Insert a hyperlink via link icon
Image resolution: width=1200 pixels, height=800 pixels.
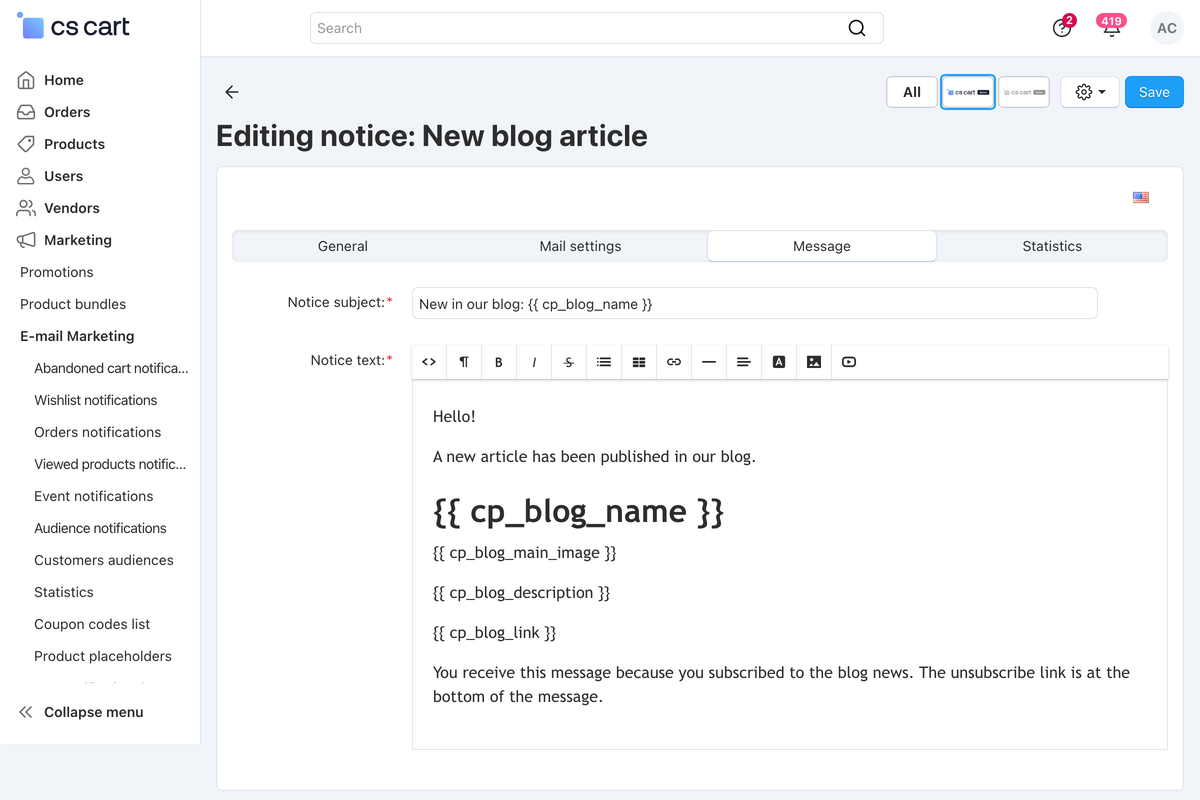[674, 362]
